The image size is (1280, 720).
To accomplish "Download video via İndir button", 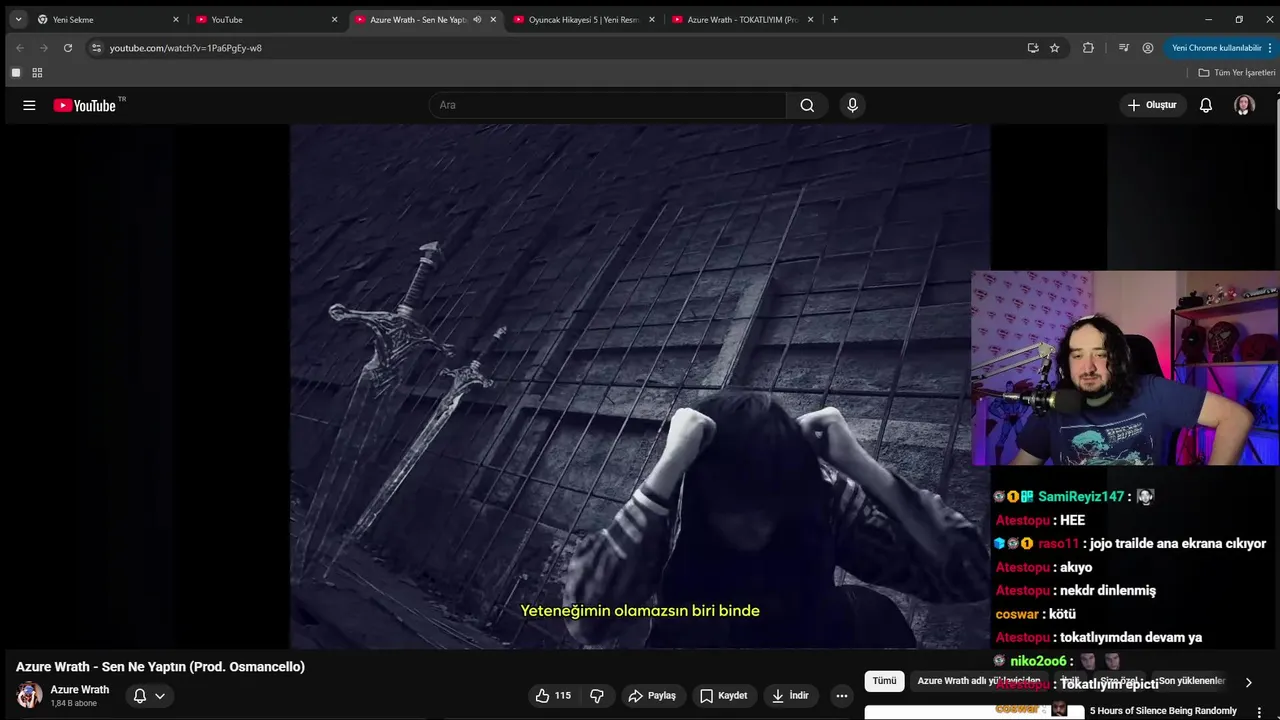I will point(790,695).
